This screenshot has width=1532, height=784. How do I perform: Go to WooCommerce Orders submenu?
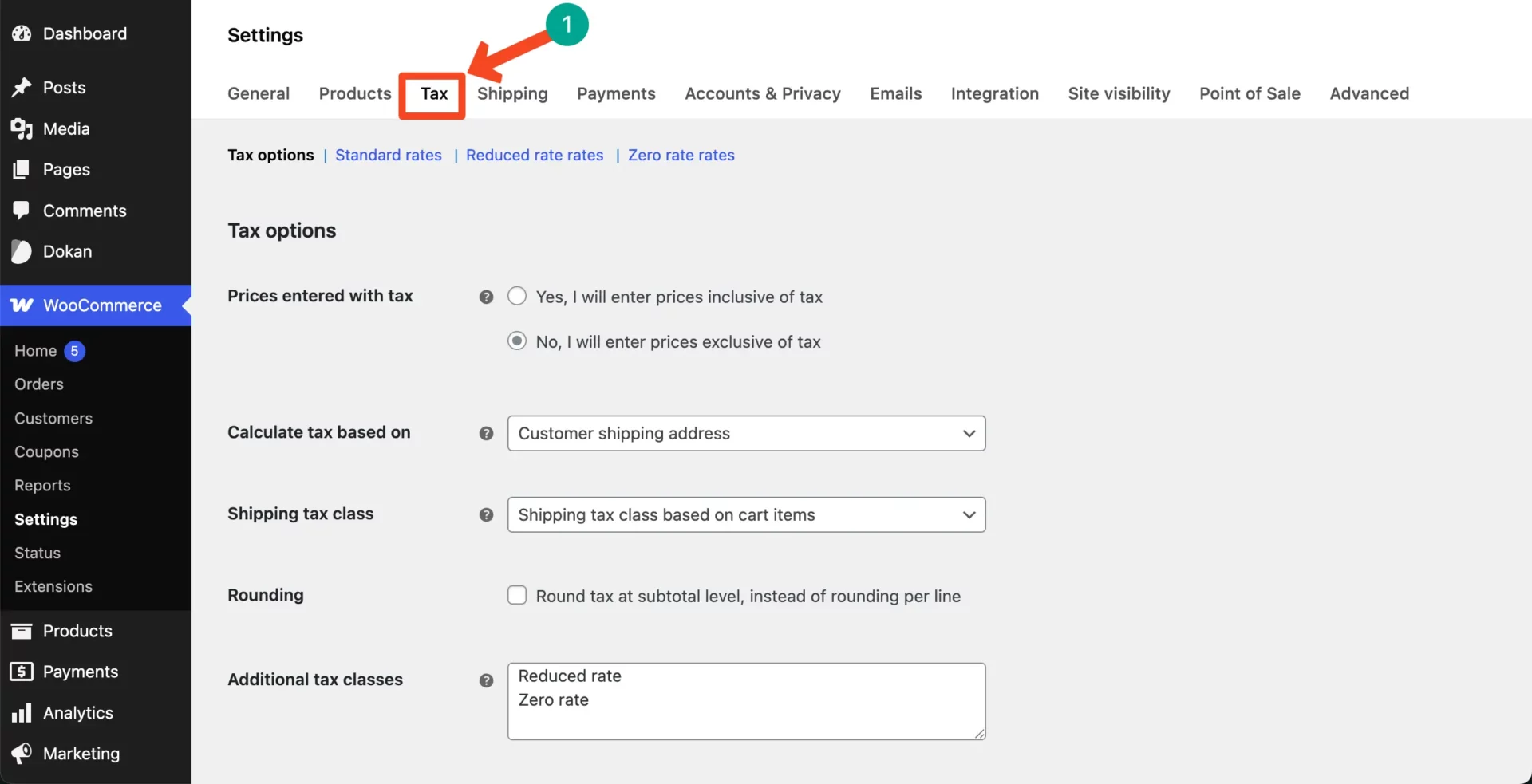click(39, 384)
